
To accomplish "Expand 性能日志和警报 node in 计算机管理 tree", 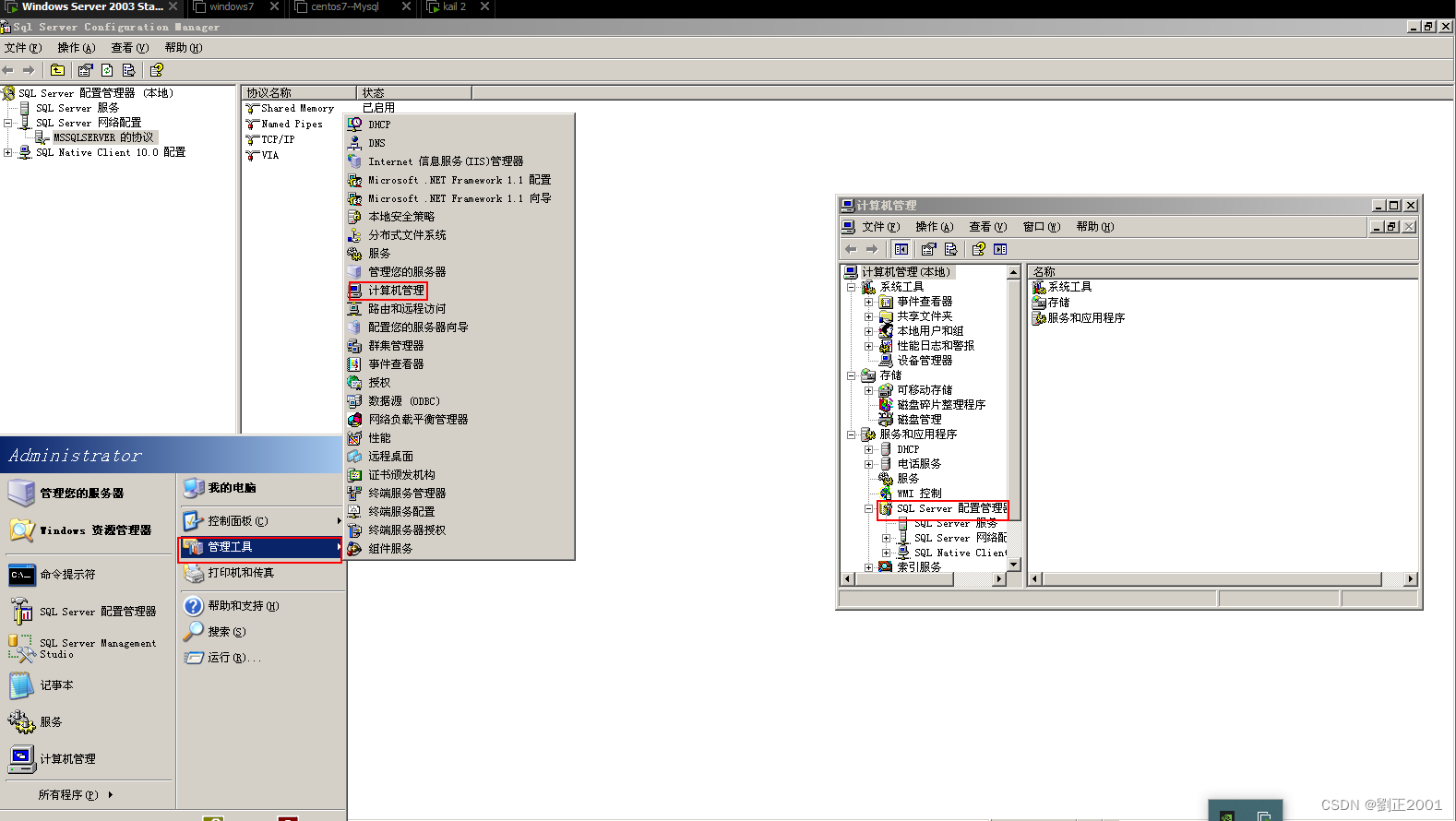I will (868, 346).
